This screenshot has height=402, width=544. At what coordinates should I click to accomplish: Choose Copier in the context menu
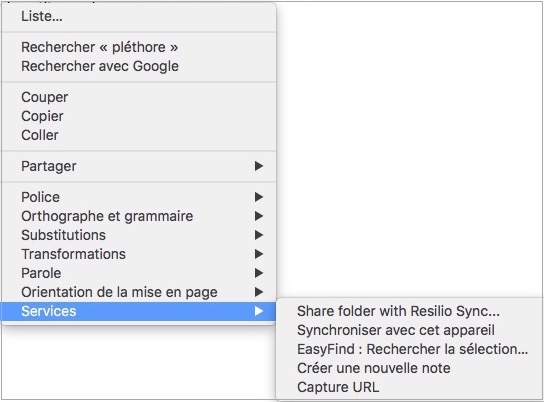click(139, 116)
